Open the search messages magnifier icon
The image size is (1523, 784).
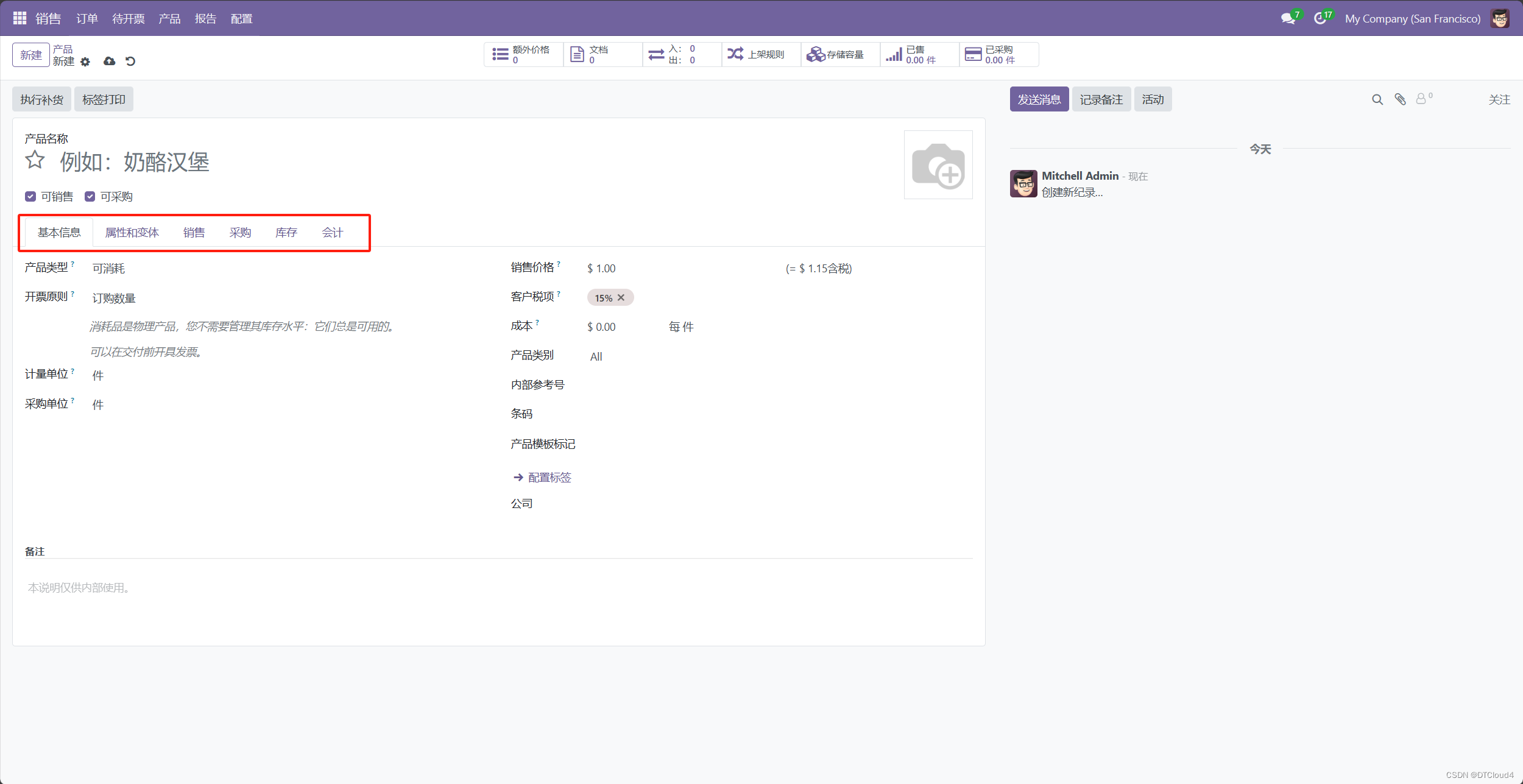(x=1377, y=99)
